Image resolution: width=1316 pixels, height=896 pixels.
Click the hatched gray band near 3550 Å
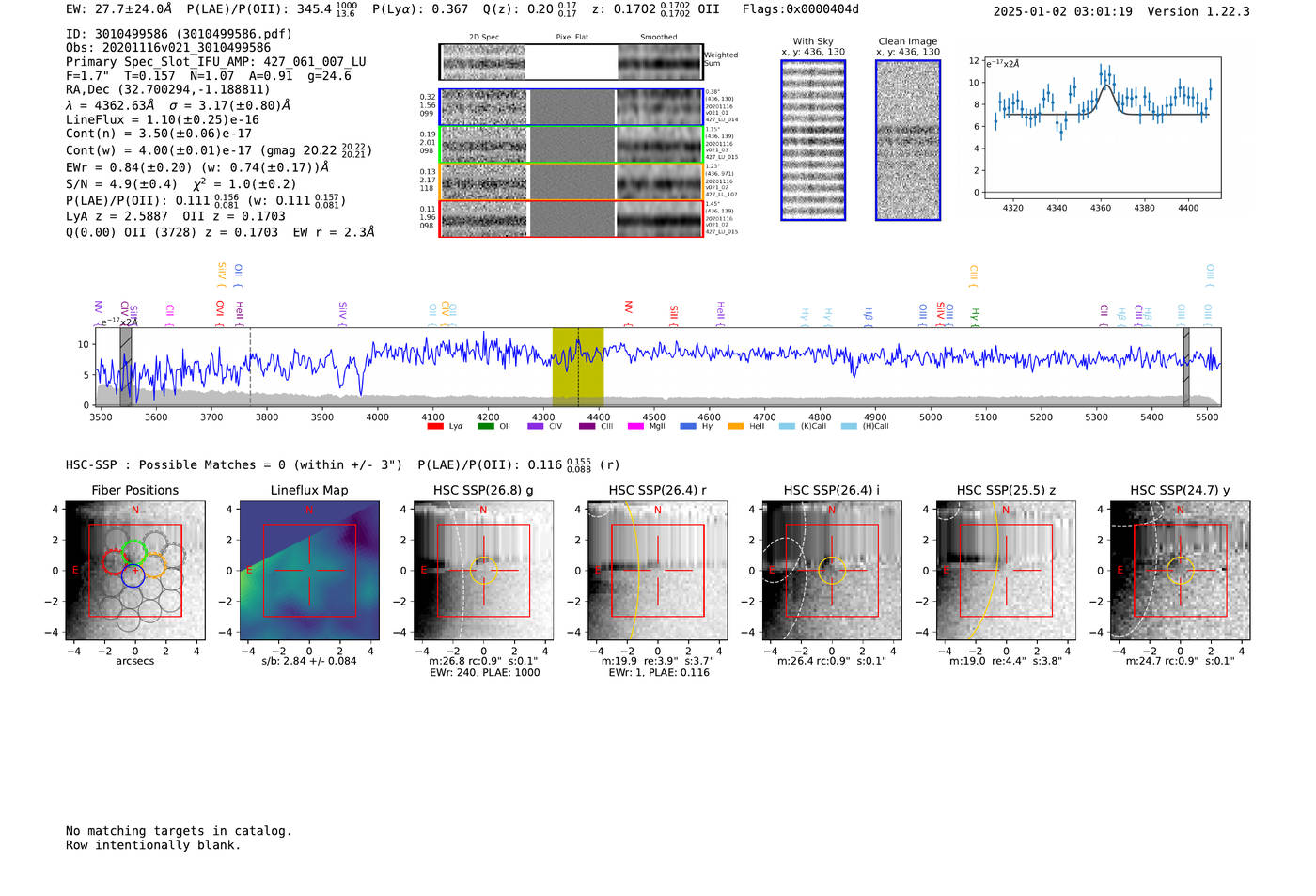tap(126, 367)
